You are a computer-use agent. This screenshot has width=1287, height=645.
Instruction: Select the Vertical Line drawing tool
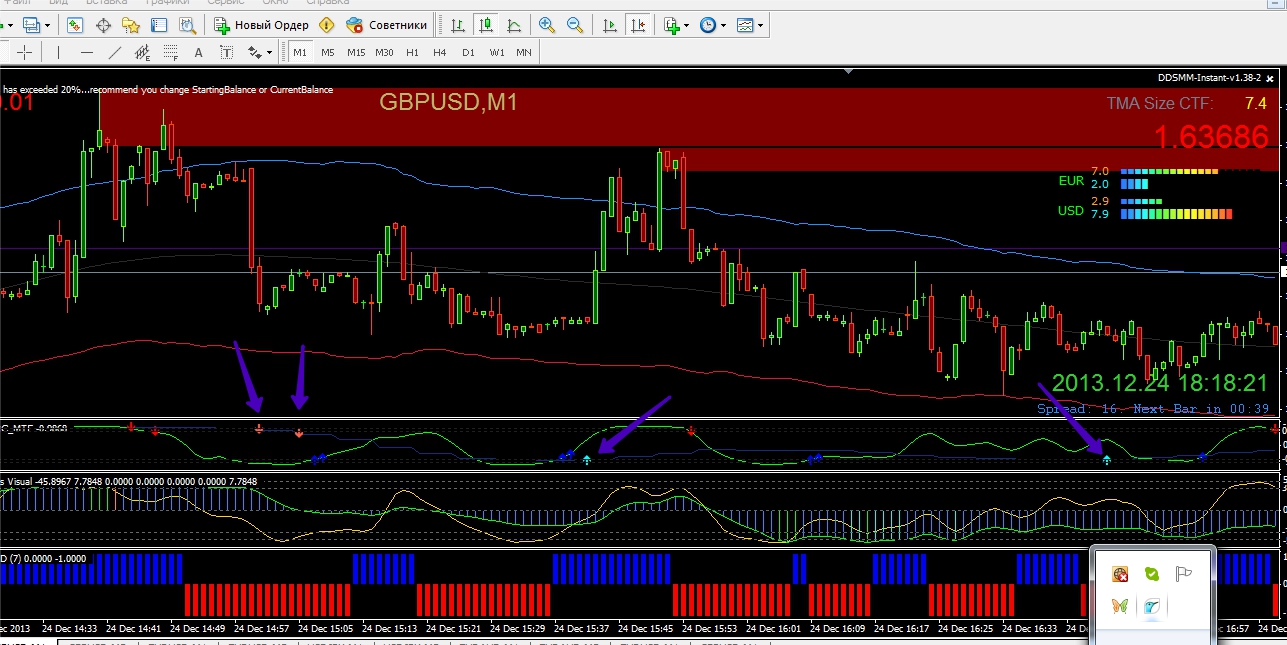[59, 52]
